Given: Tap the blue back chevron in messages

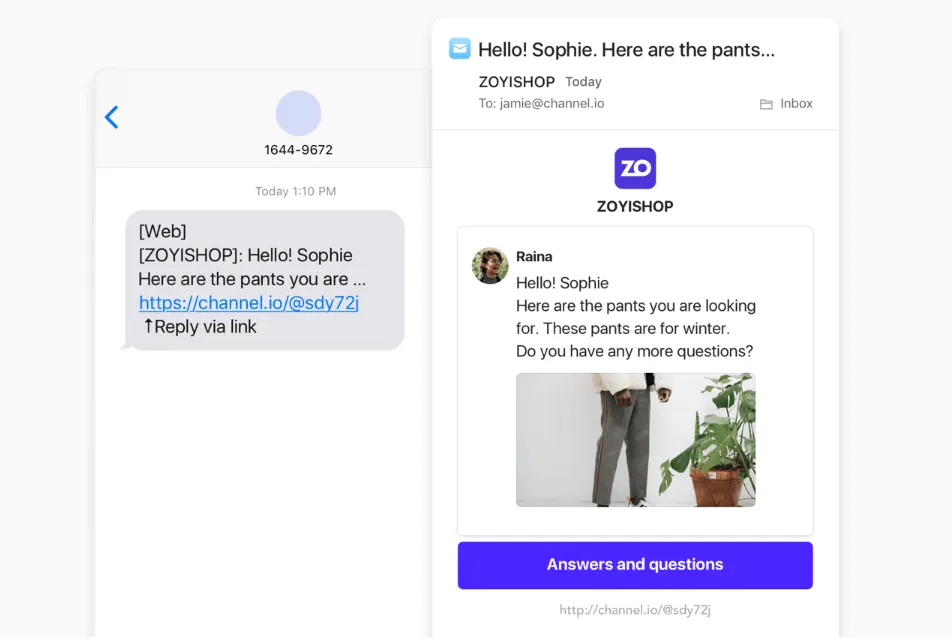Looking at the screenshot, I should (x=112, y=117).
